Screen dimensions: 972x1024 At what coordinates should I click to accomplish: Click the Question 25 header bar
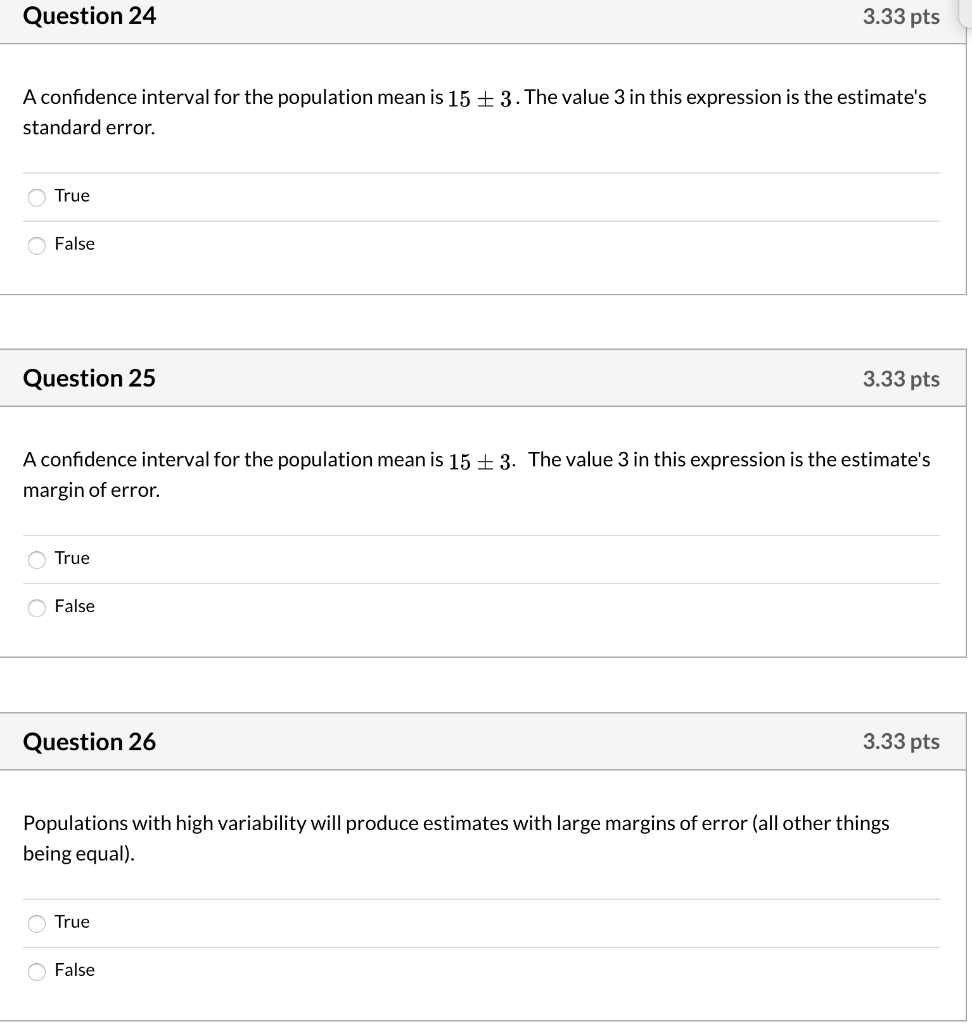pos(400,378)
